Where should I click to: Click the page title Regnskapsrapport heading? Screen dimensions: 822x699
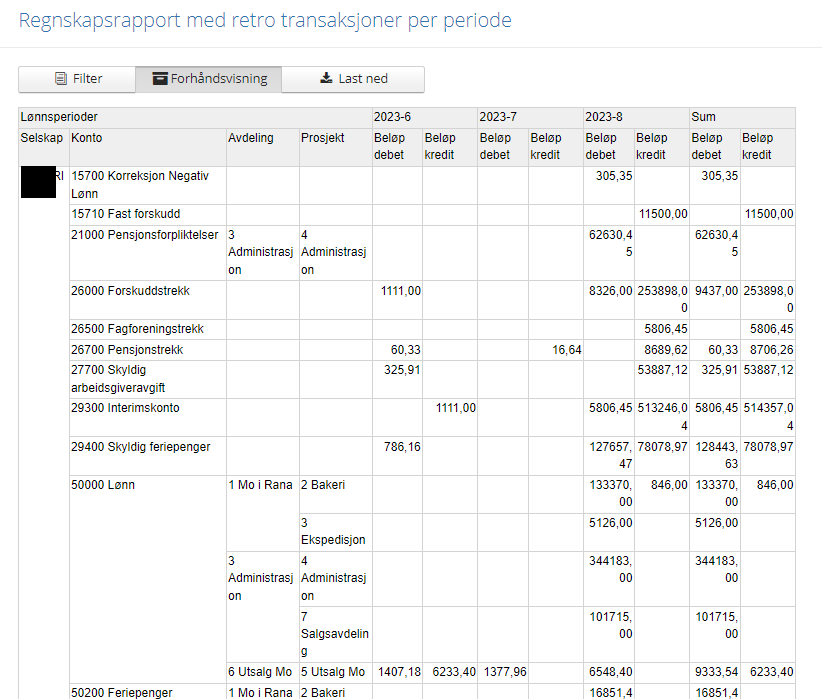coord(265,20)
